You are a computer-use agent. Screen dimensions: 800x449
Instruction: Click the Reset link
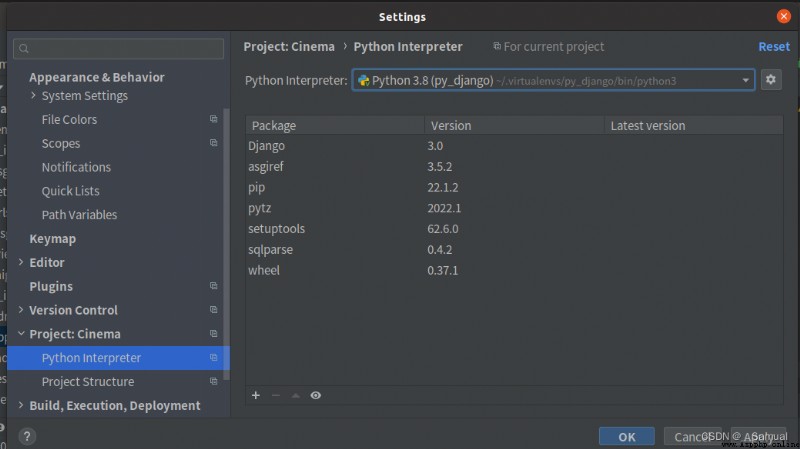click(x=774, y=46)
